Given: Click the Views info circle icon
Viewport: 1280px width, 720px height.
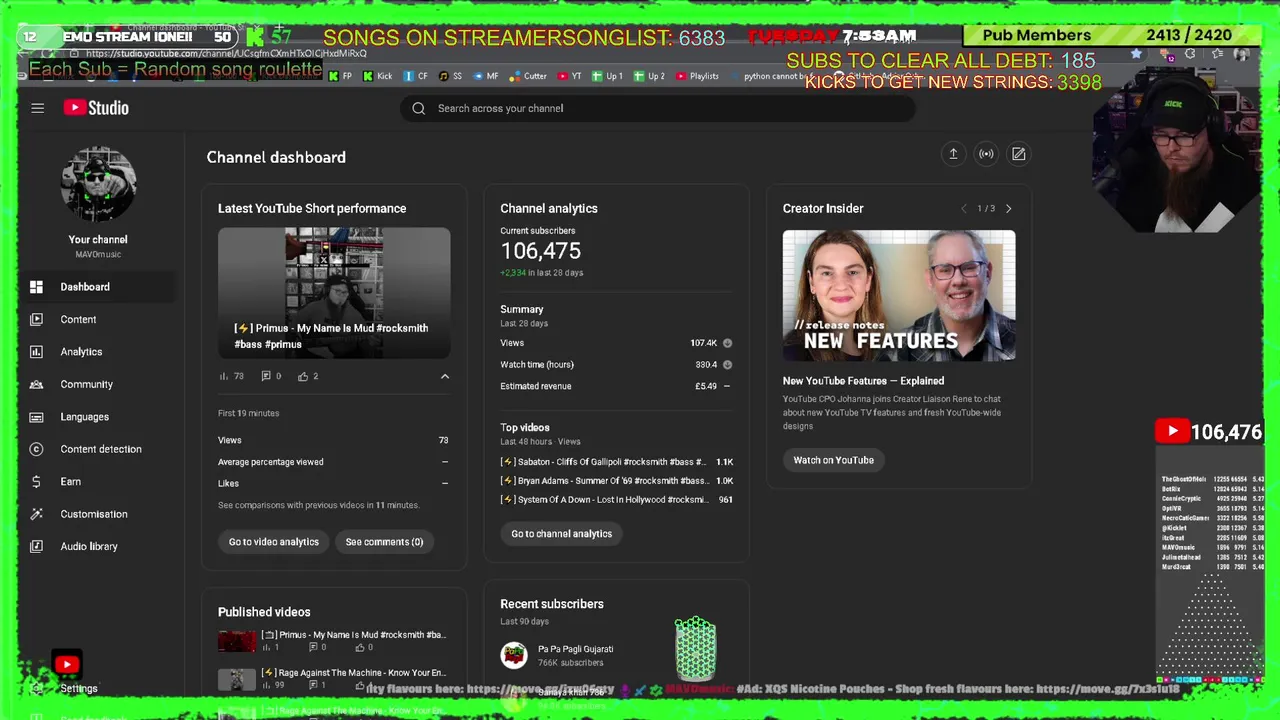Looking at the screenshot, I should click(x=727, y=343).
